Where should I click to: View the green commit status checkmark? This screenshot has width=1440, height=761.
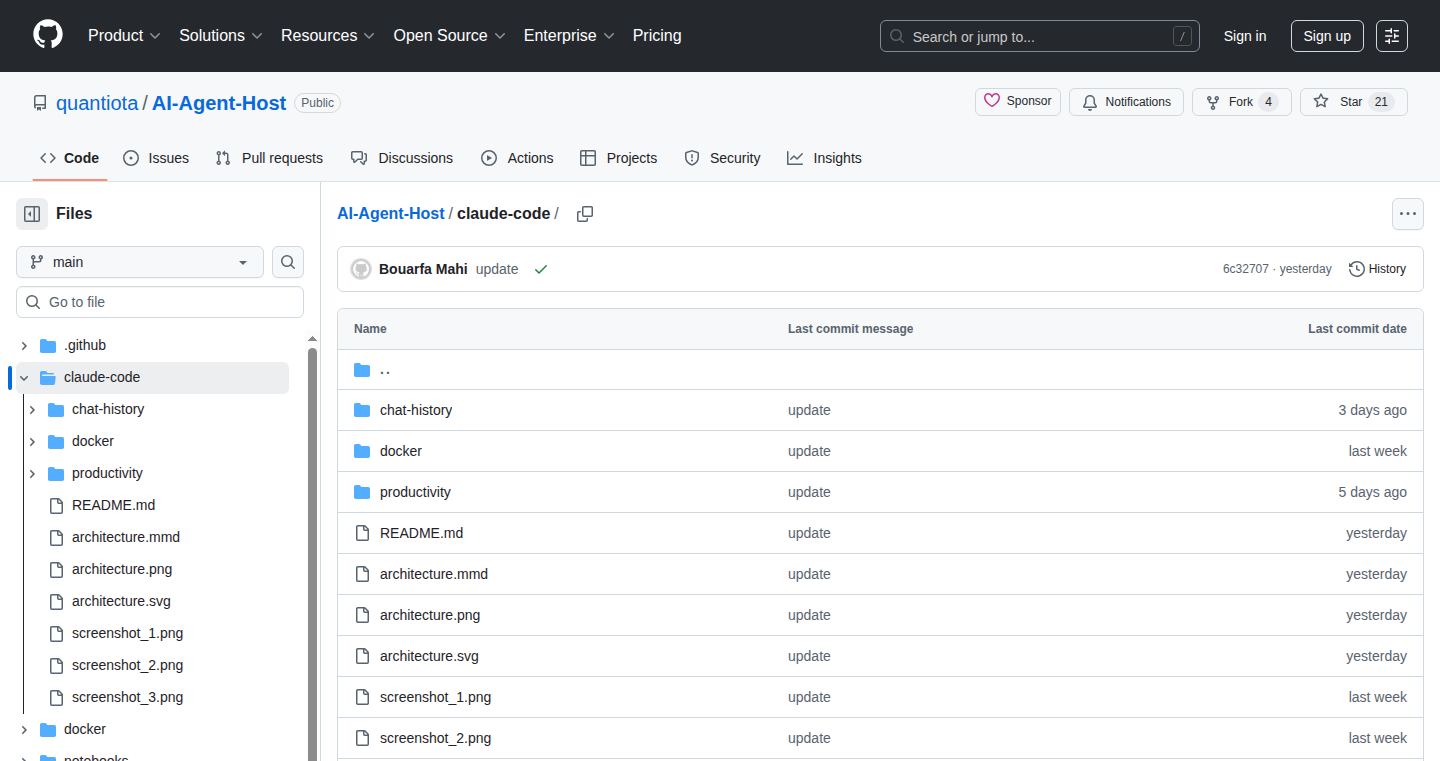(x=541, y=269)
